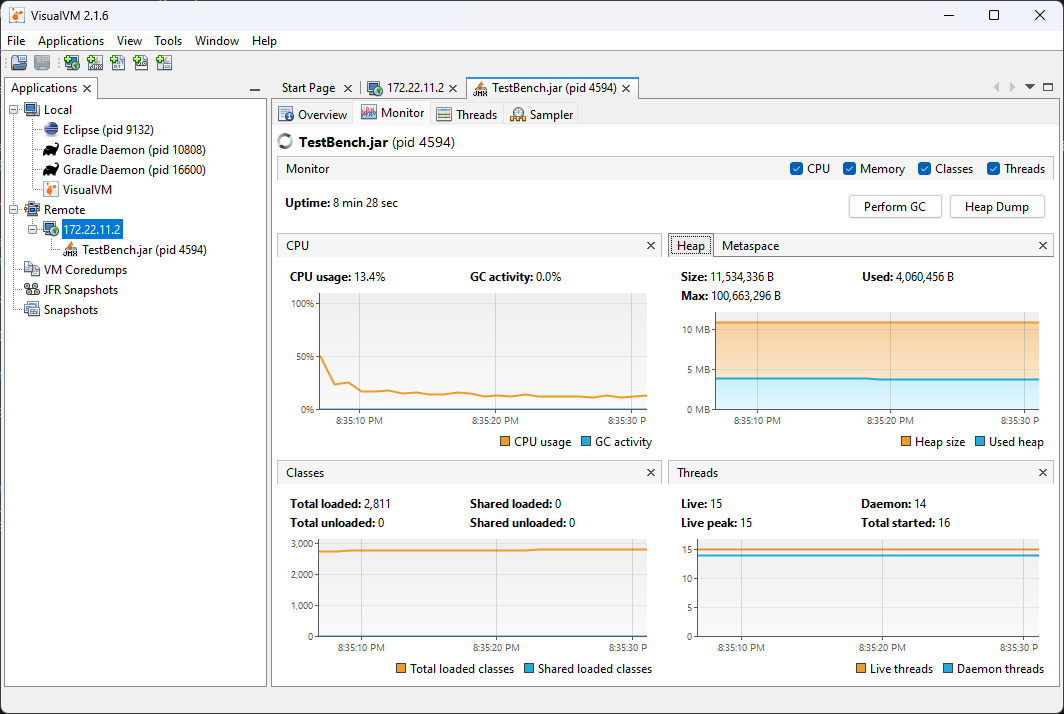Click Gradle Daemon pid 16600 elephant icon

[x=51, y=169]
